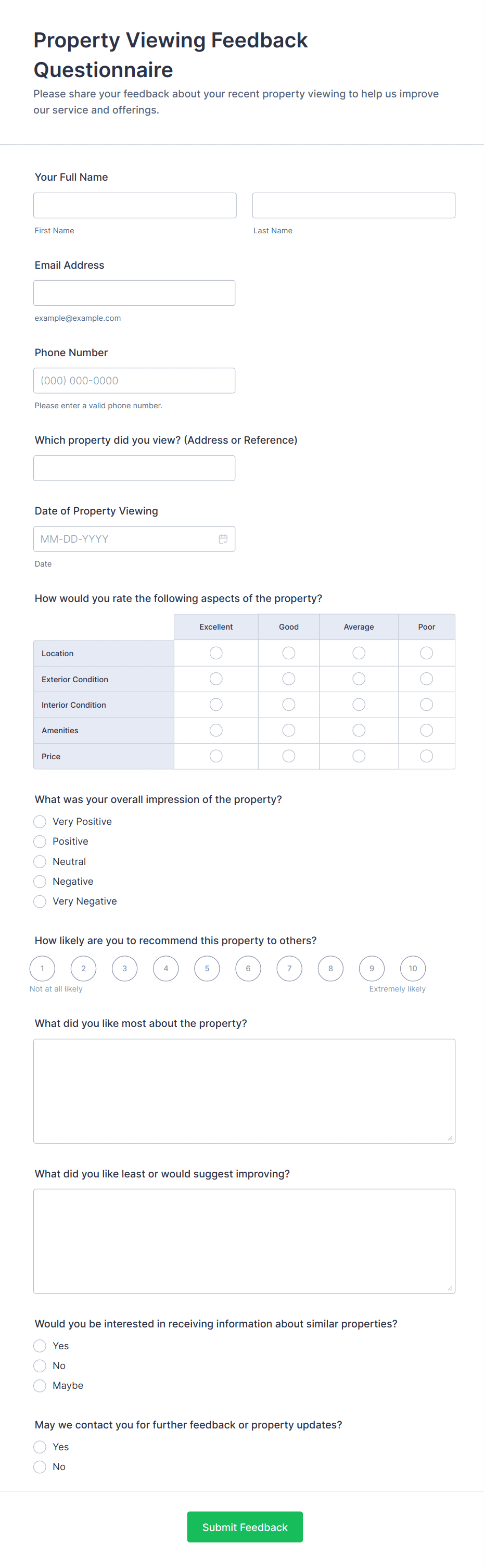Click the 'liked least' text area
The image size is (484, 1568).
(244, 1240)
